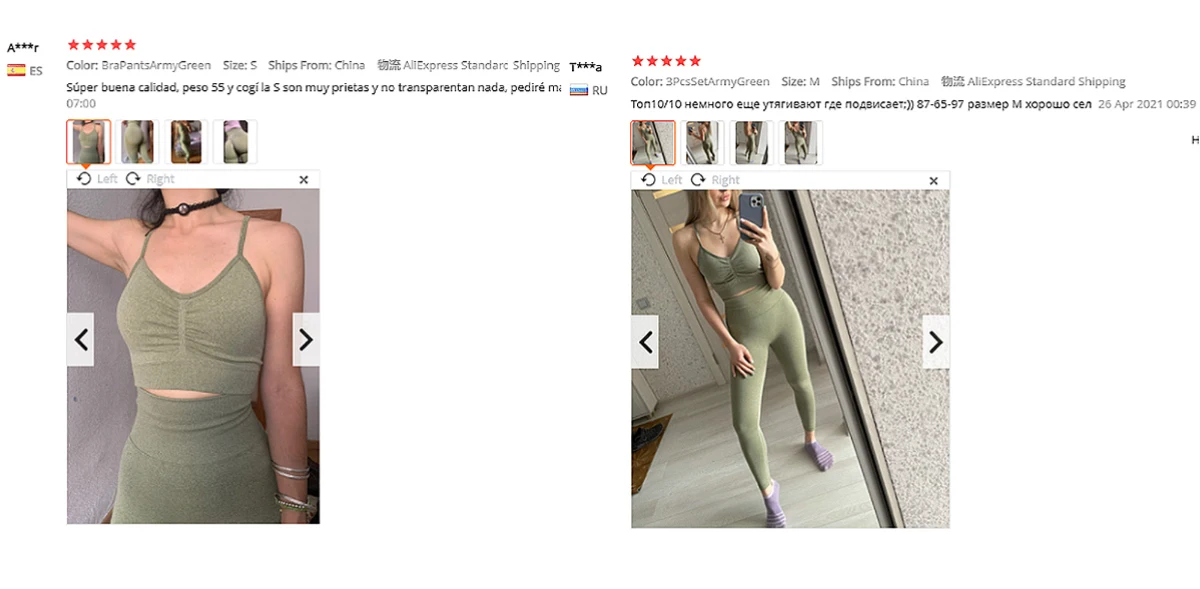Select fourth thumbnail of Russian review

800,143
